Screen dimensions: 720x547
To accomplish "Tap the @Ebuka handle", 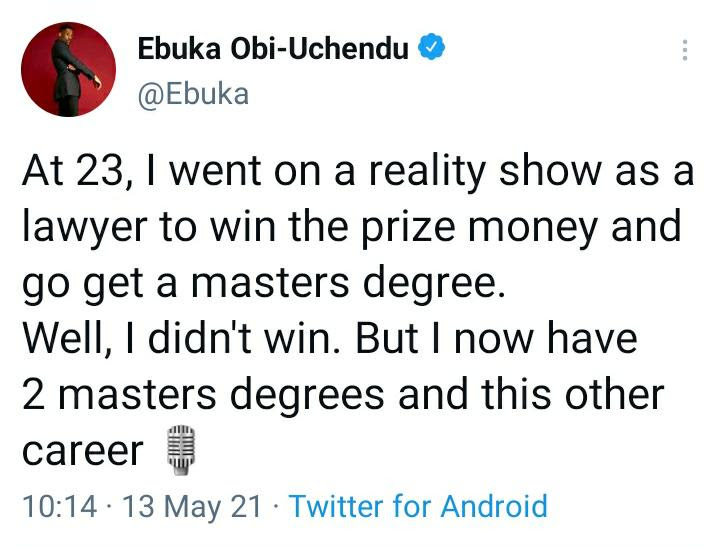I will tap(195, 94).
